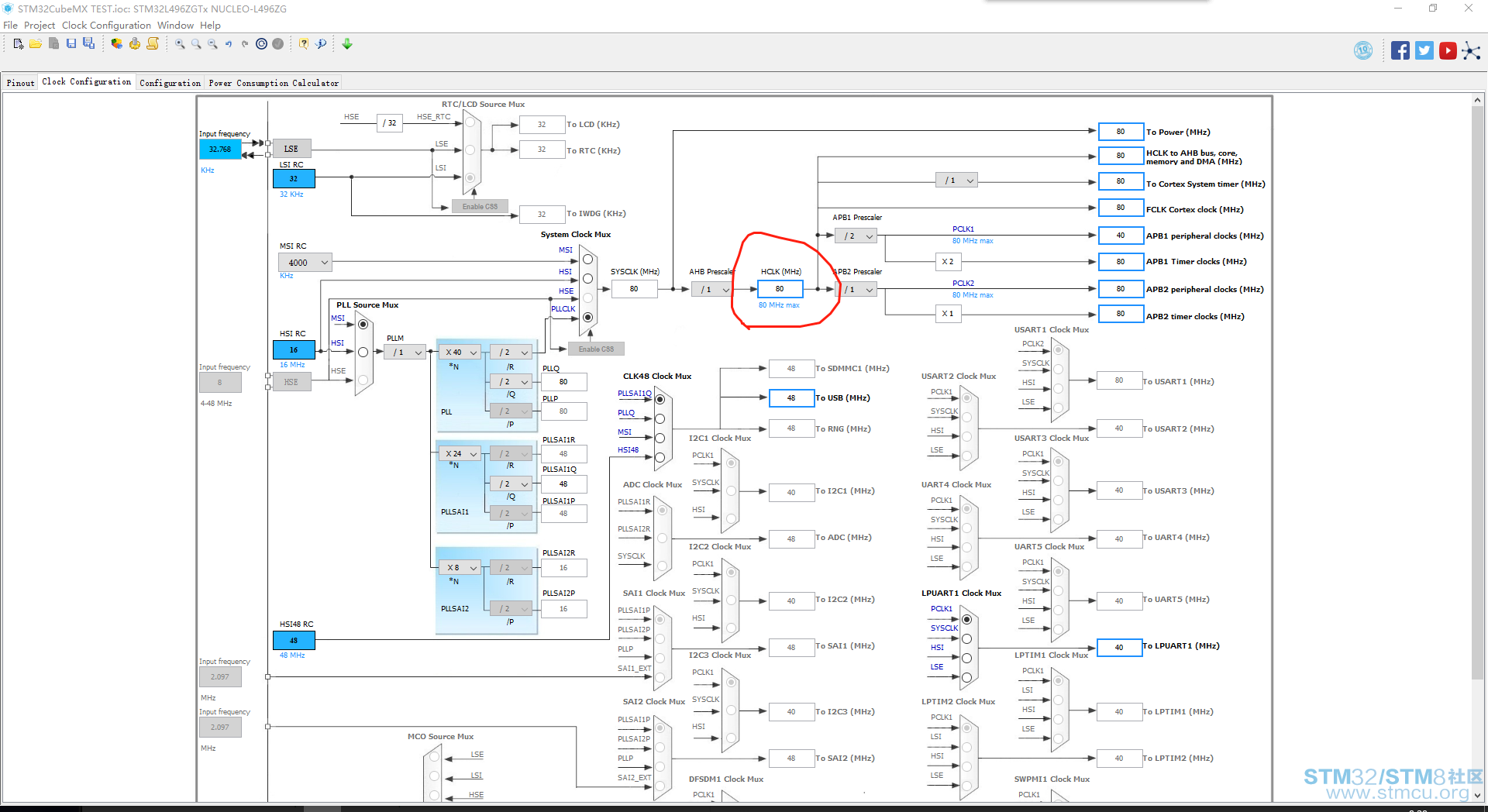Open the Help menu

coord(210,26)
